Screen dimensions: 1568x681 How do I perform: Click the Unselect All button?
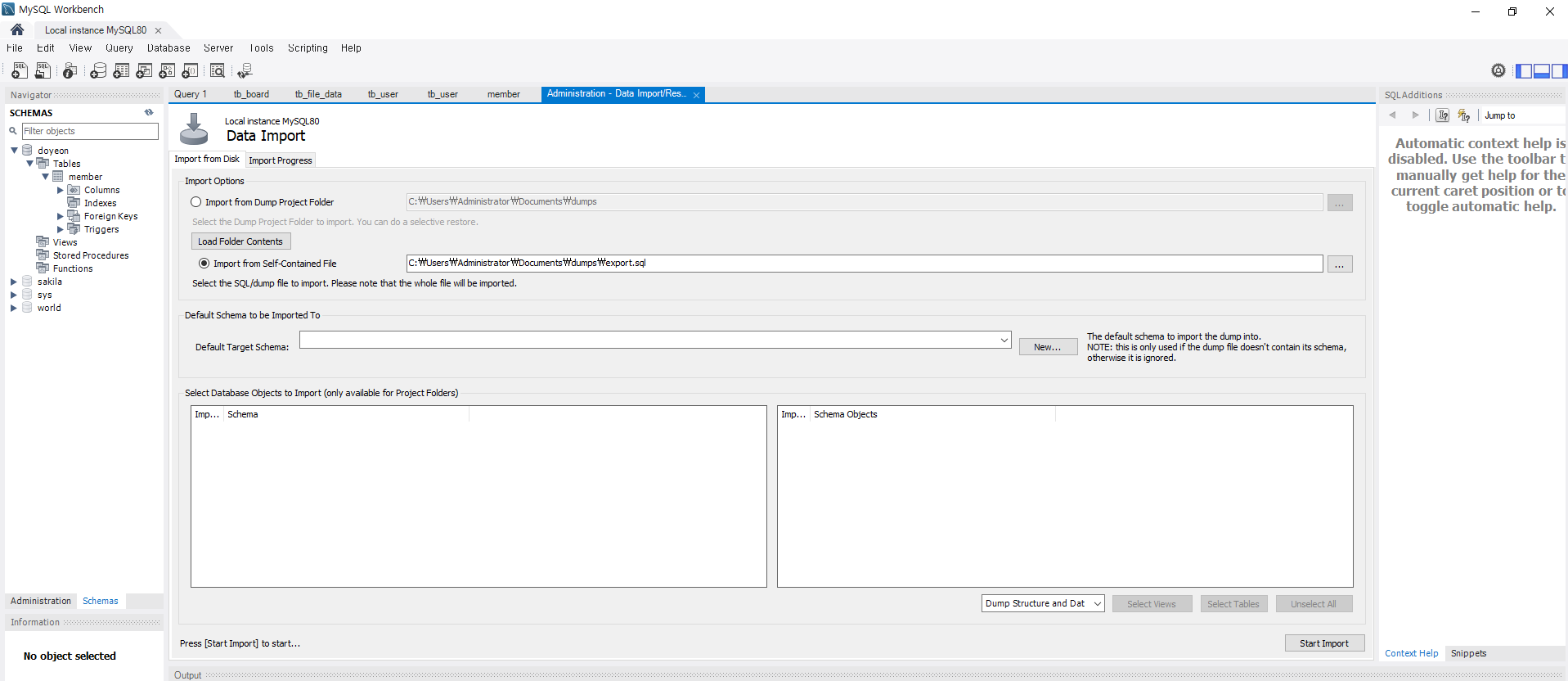(x=1314, y=604)
